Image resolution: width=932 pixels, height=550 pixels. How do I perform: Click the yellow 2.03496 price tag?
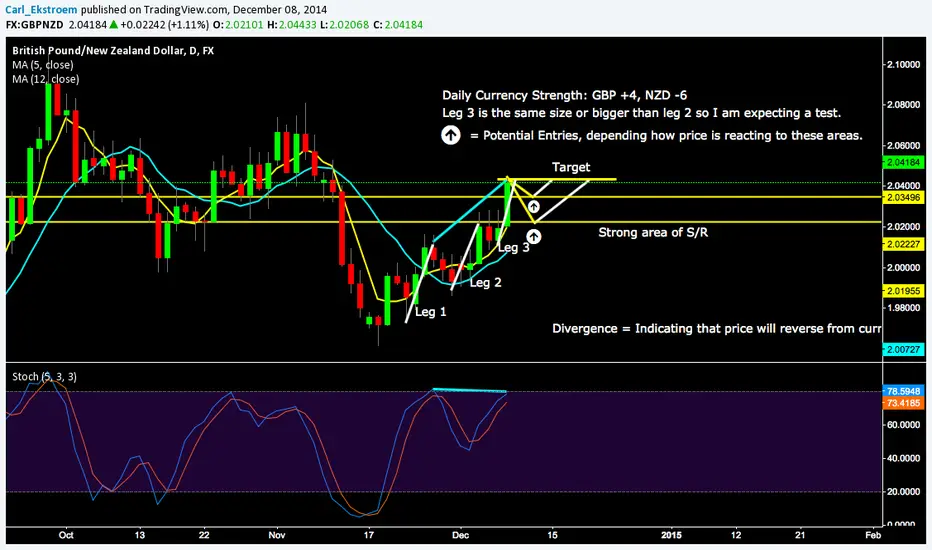pos(903,197)
